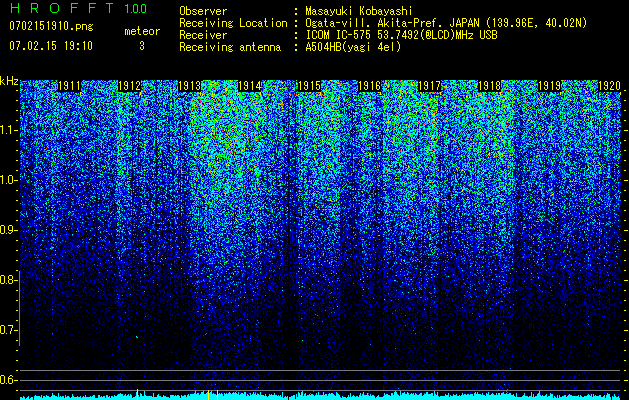This screenshot has width=629, height=400.
Task: Click the 'meteor' label
Action: point(142,31)
